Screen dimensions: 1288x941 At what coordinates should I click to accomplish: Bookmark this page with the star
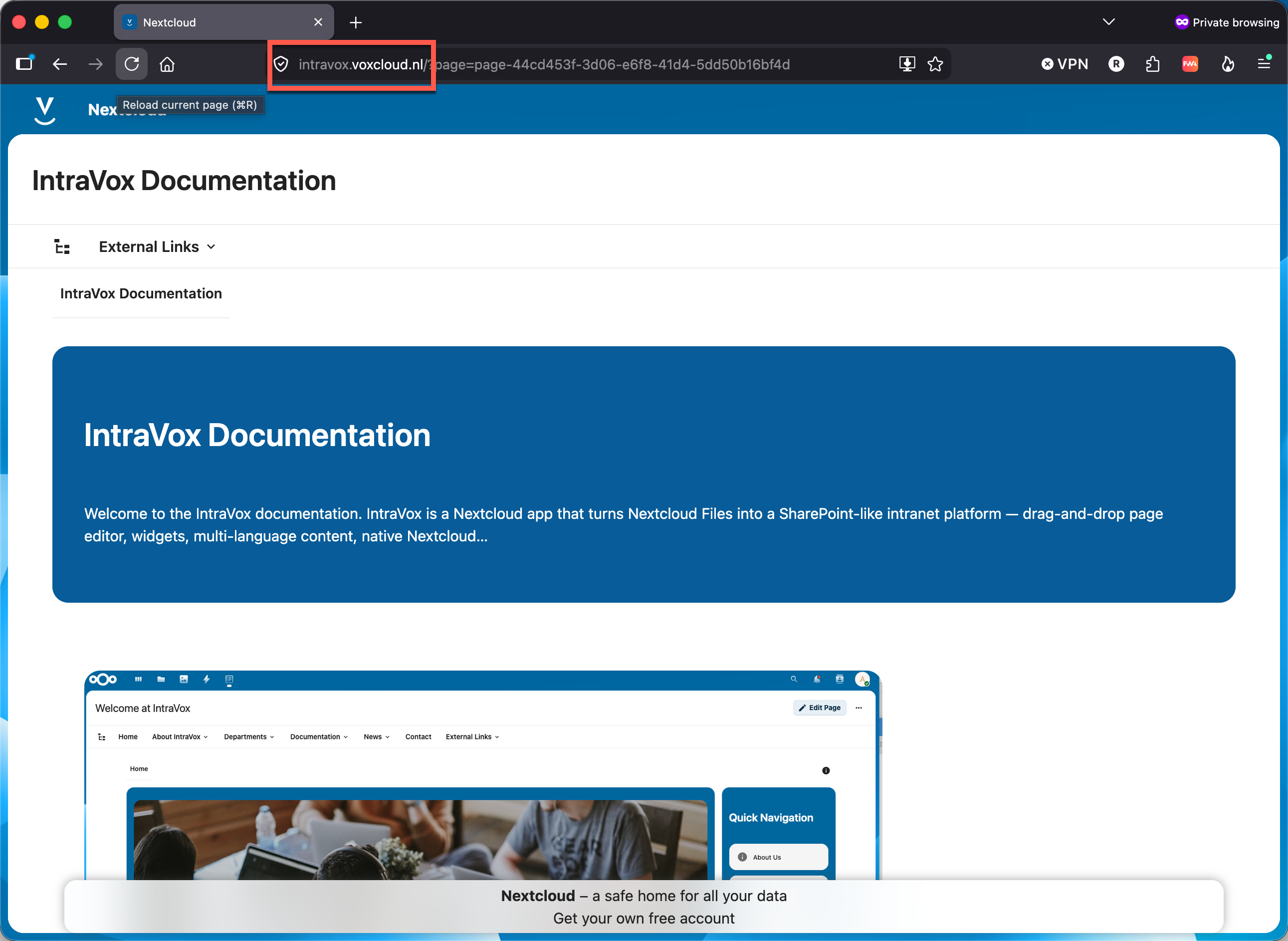935,64
